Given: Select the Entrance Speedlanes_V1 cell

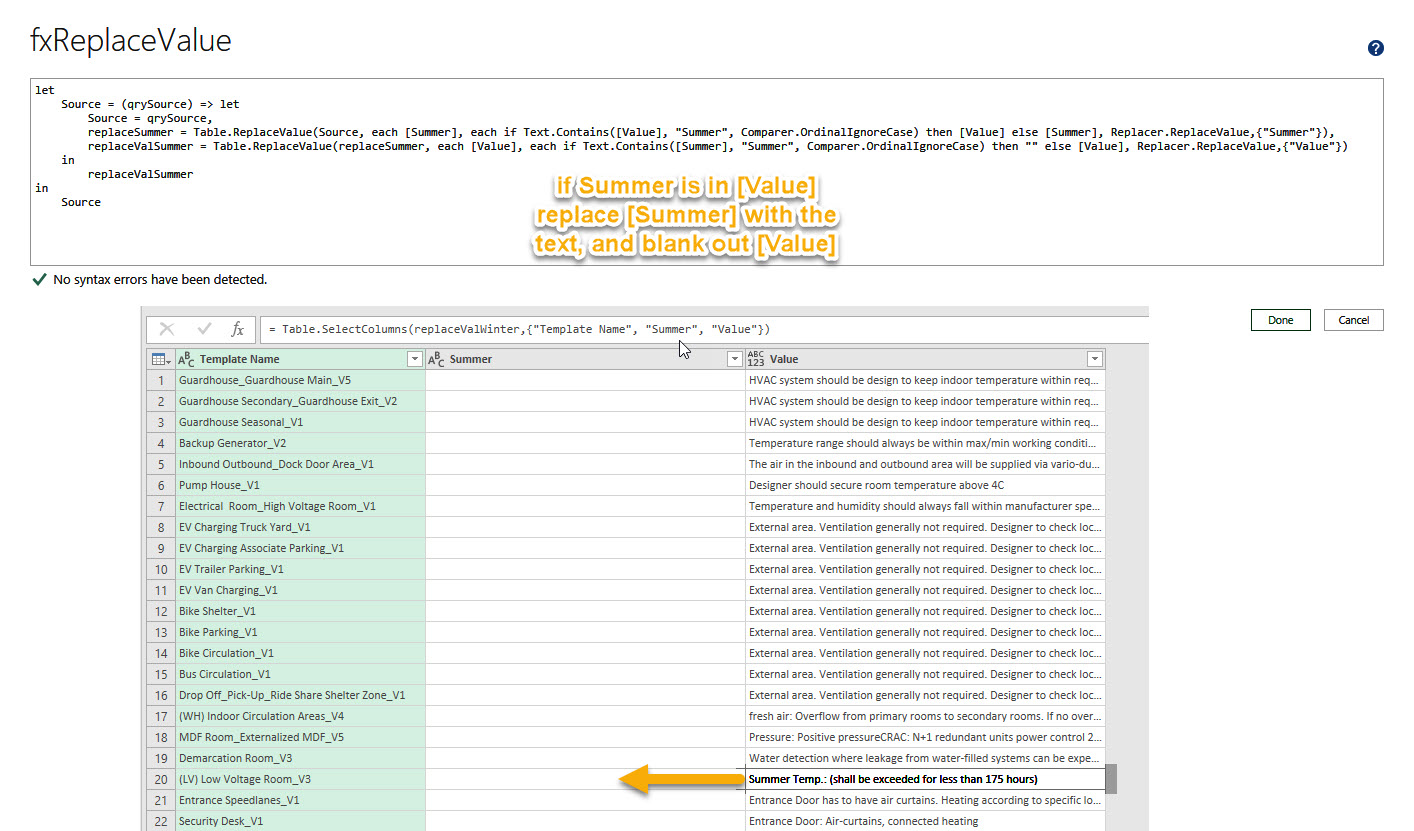Looking at the screenshot, I should point(300,800).
